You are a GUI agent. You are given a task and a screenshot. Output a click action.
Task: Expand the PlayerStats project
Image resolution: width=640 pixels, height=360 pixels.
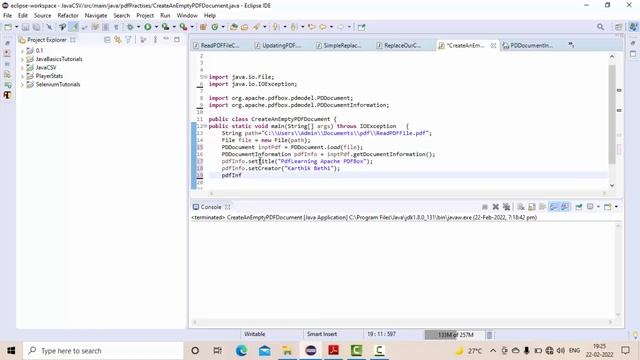click(22, 76)
